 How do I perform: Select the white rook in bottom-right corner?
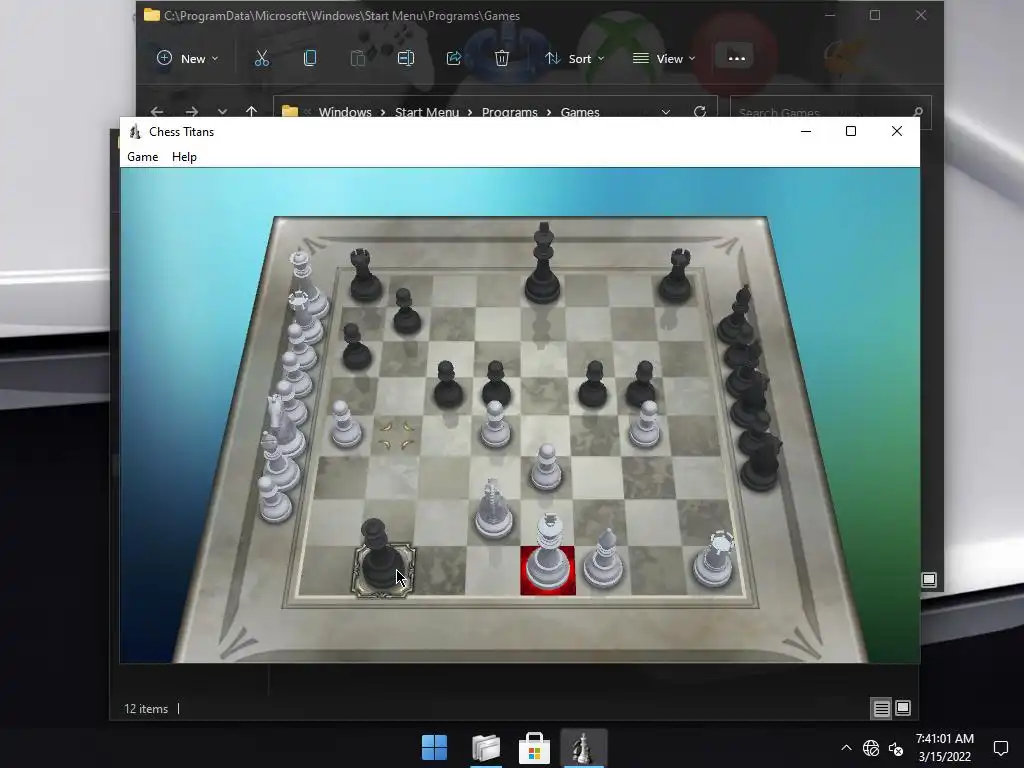[x=714, y=558]
